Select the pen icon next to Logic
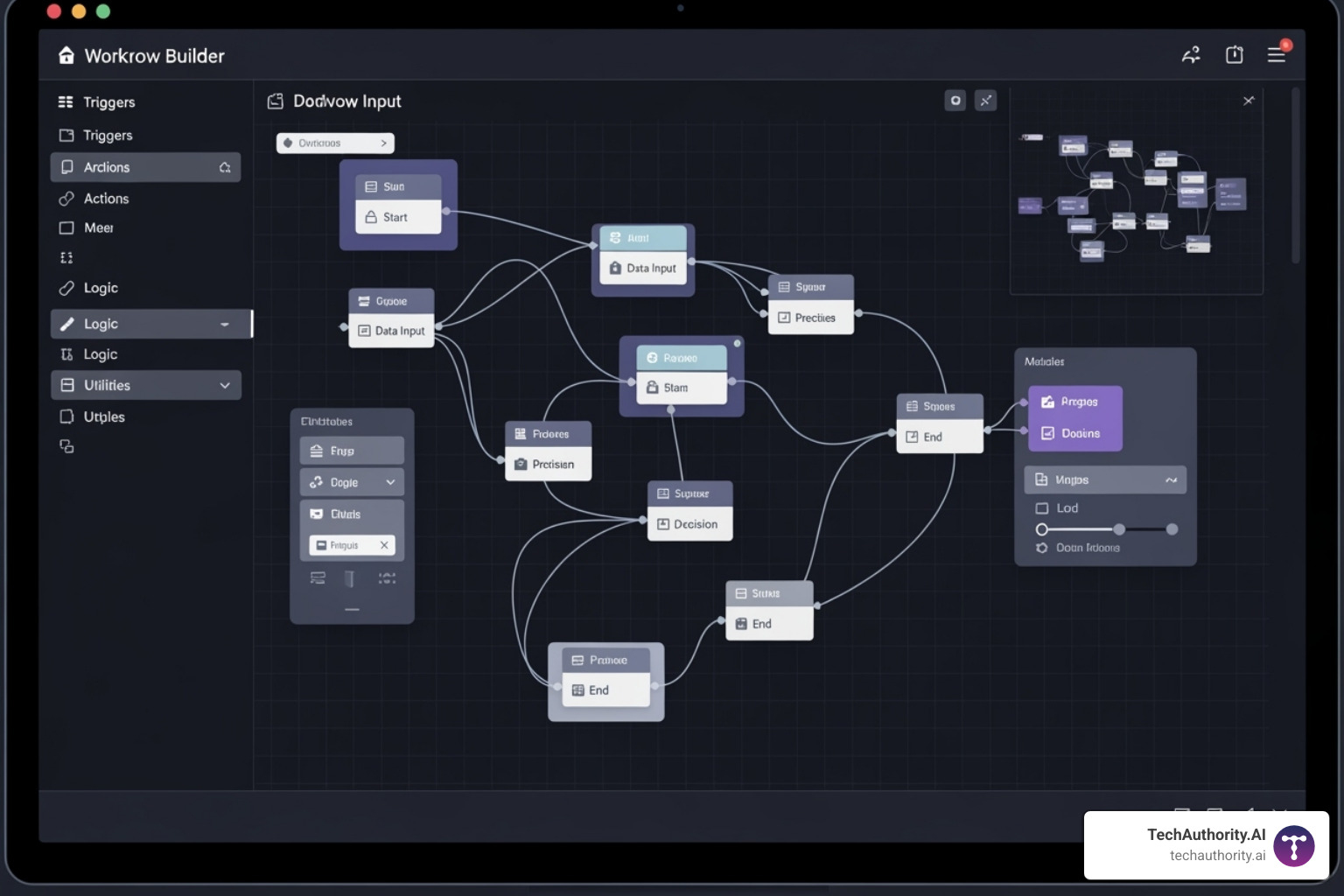The height and width of the screenshot is (896, 1344). 66,323
